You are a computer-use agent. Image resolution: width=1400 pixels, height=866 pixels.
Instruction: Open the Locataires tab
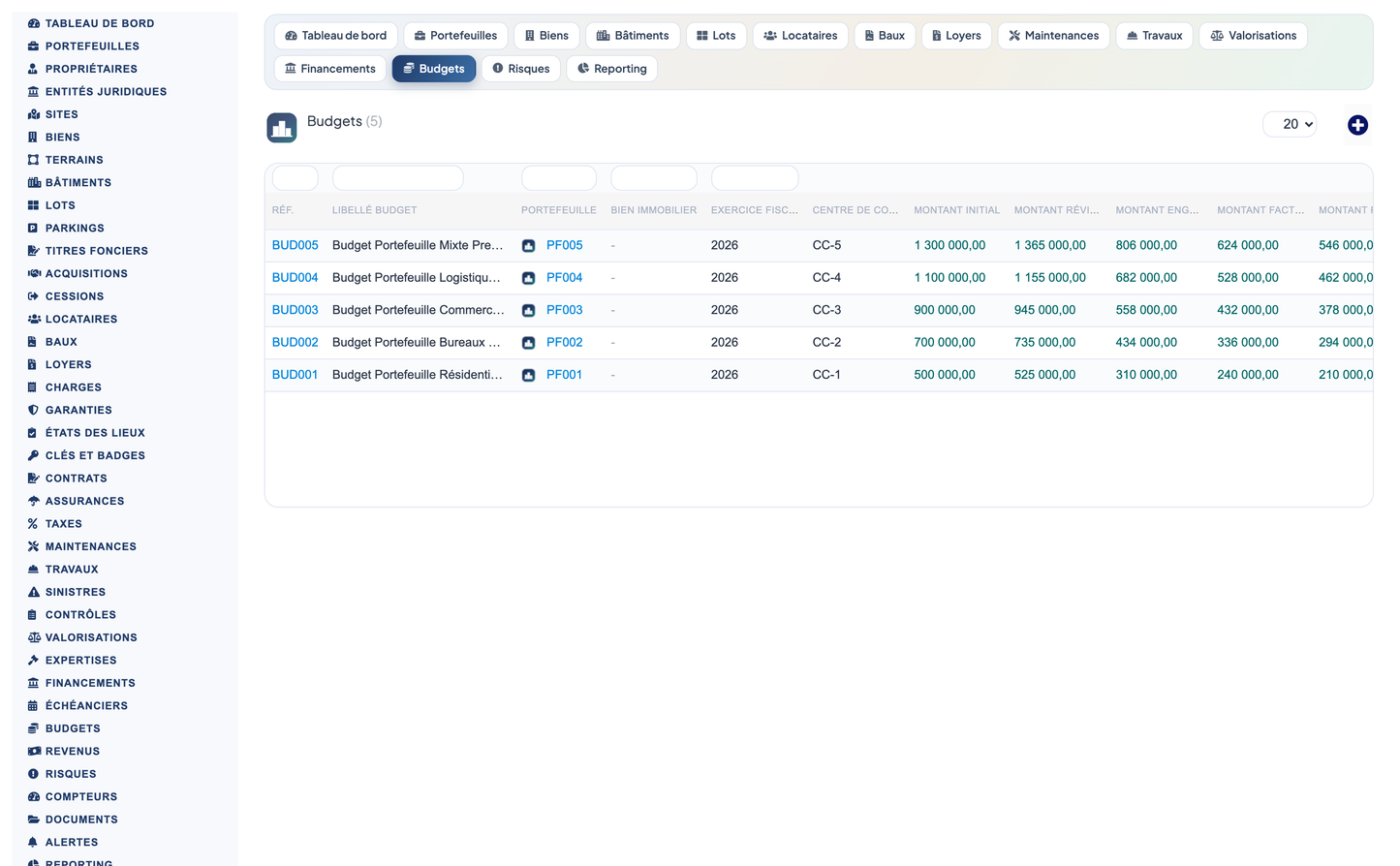coord(800,36)
